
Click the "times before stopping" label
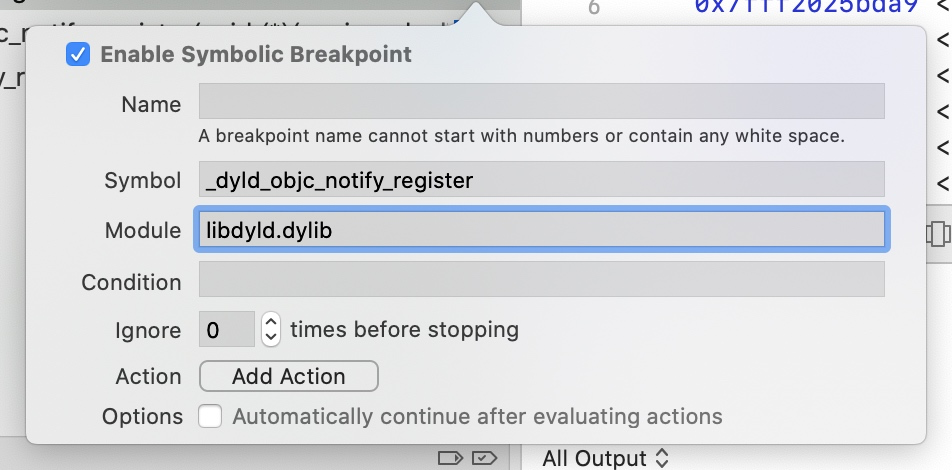click(404, 329)
